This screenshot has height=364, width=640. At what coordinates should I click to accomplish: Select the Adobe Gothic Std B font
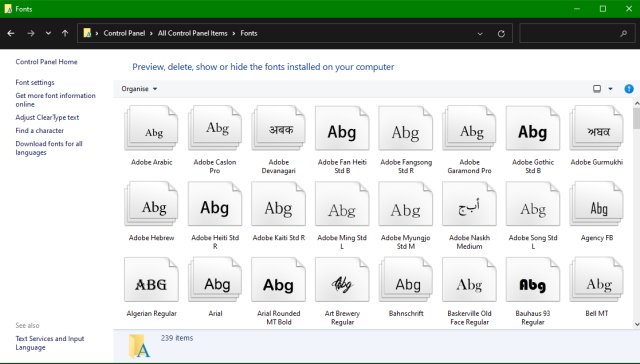(x=533, y=128)
